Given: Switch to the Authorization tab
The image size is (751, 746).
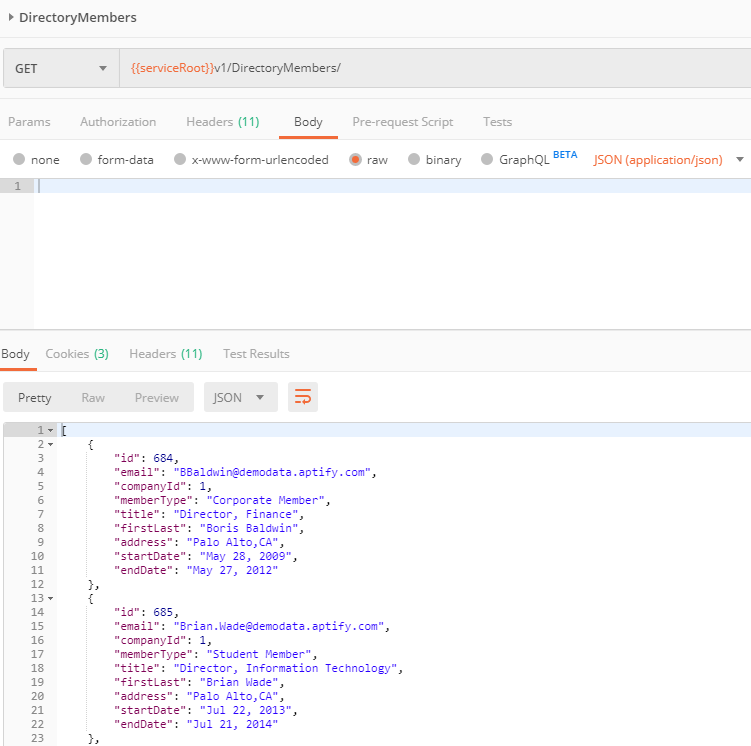Looking at the screenshot, I should [118, 122].
